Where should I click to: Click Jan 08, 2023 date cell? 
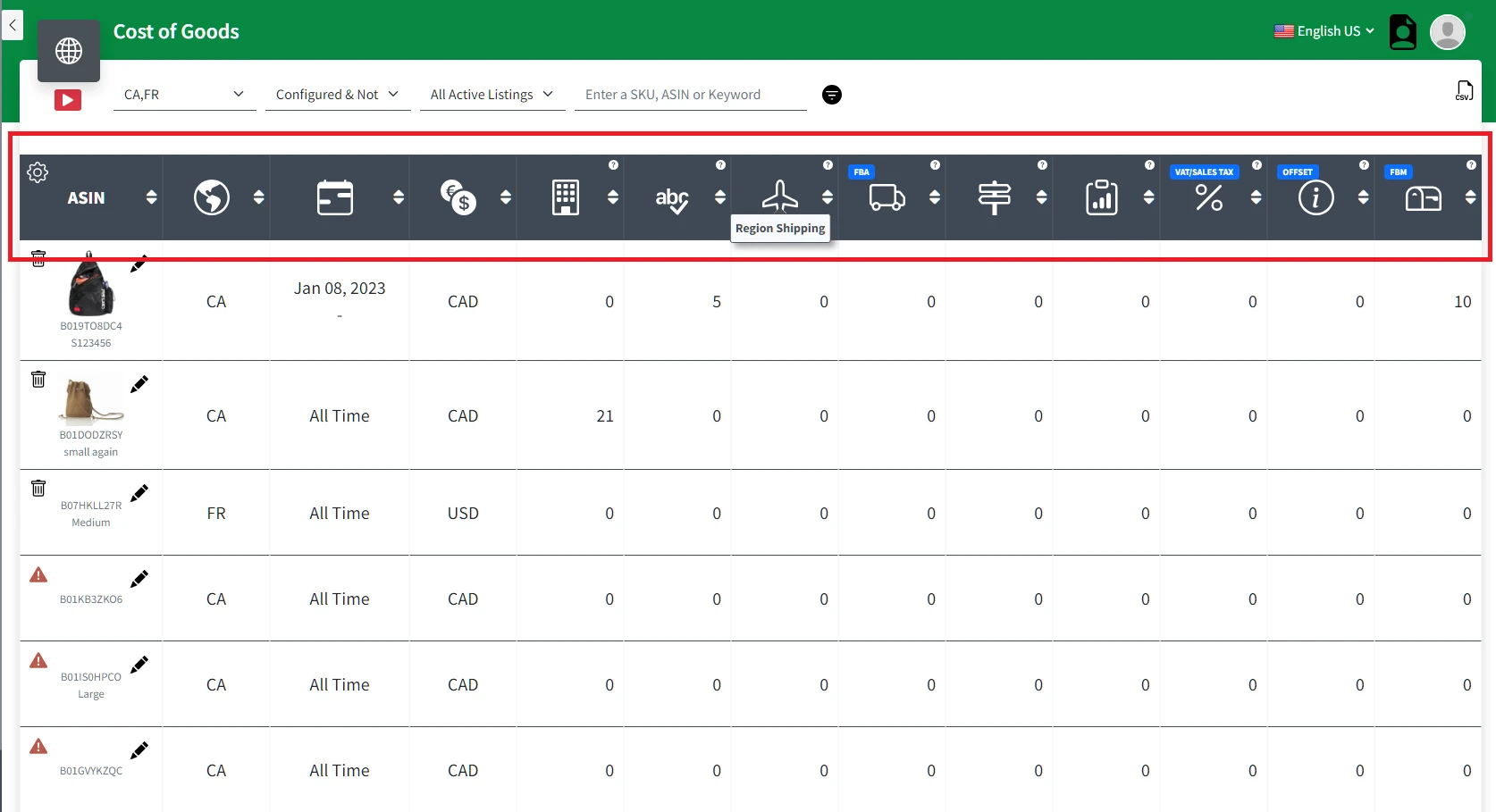click(340, 289)
